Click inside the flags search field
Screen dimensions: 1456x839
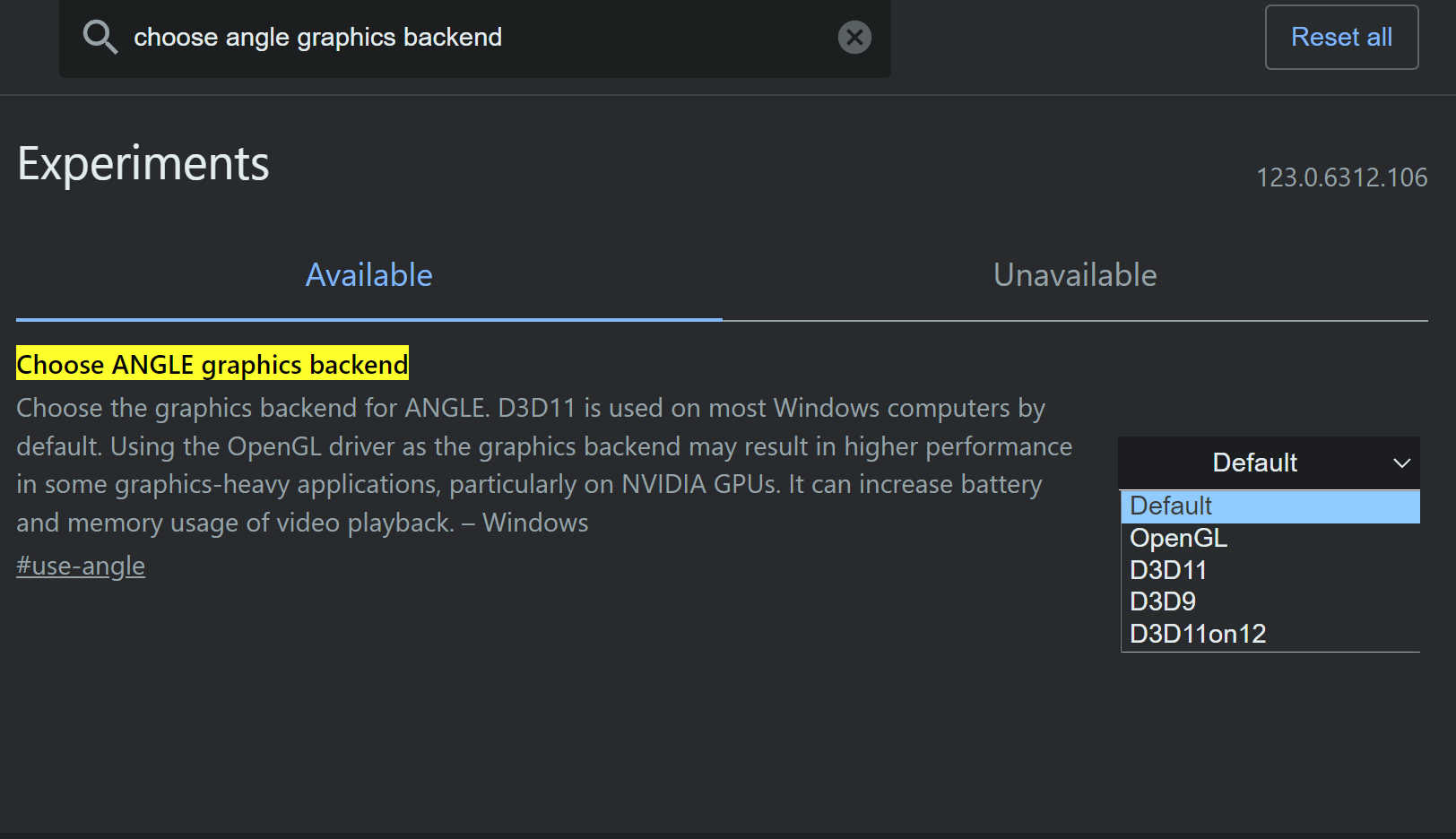click(484, 38)
